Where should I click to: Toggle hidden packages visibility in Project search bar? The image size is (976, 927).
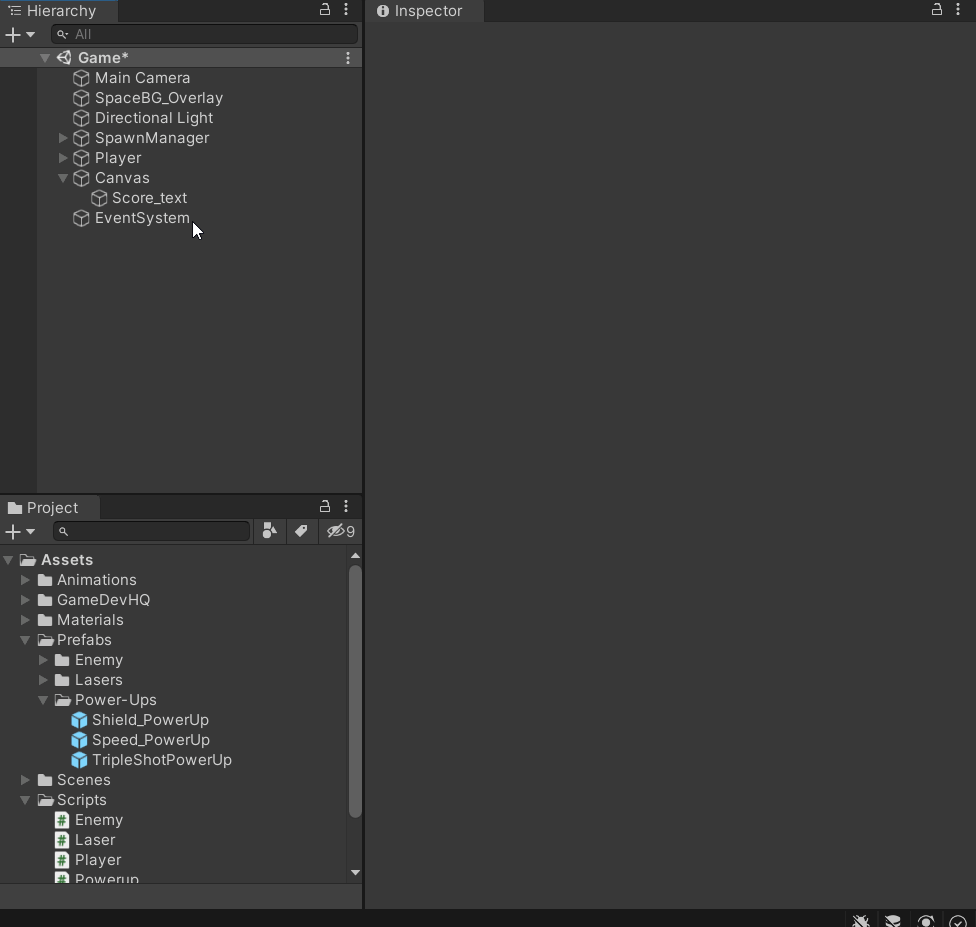tap(339, 531)
